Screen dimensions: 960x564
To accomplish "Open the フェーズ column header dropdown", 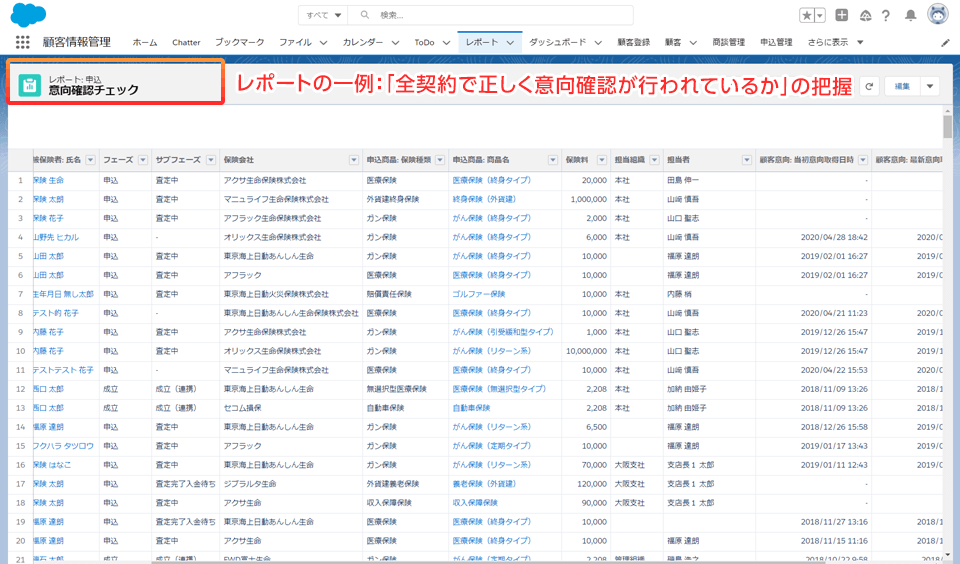I will pyautogui.click(x=140, y=160).
